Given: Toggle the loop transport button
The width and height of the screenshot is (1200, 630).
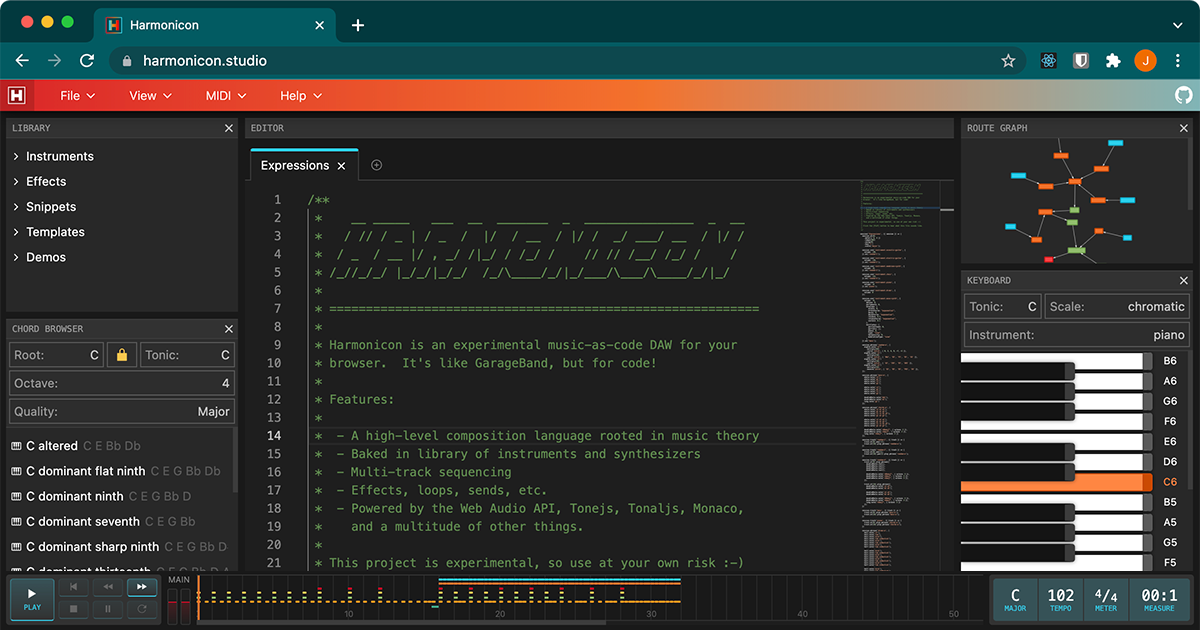Looking at the screenshot, I should coord(142,608).
